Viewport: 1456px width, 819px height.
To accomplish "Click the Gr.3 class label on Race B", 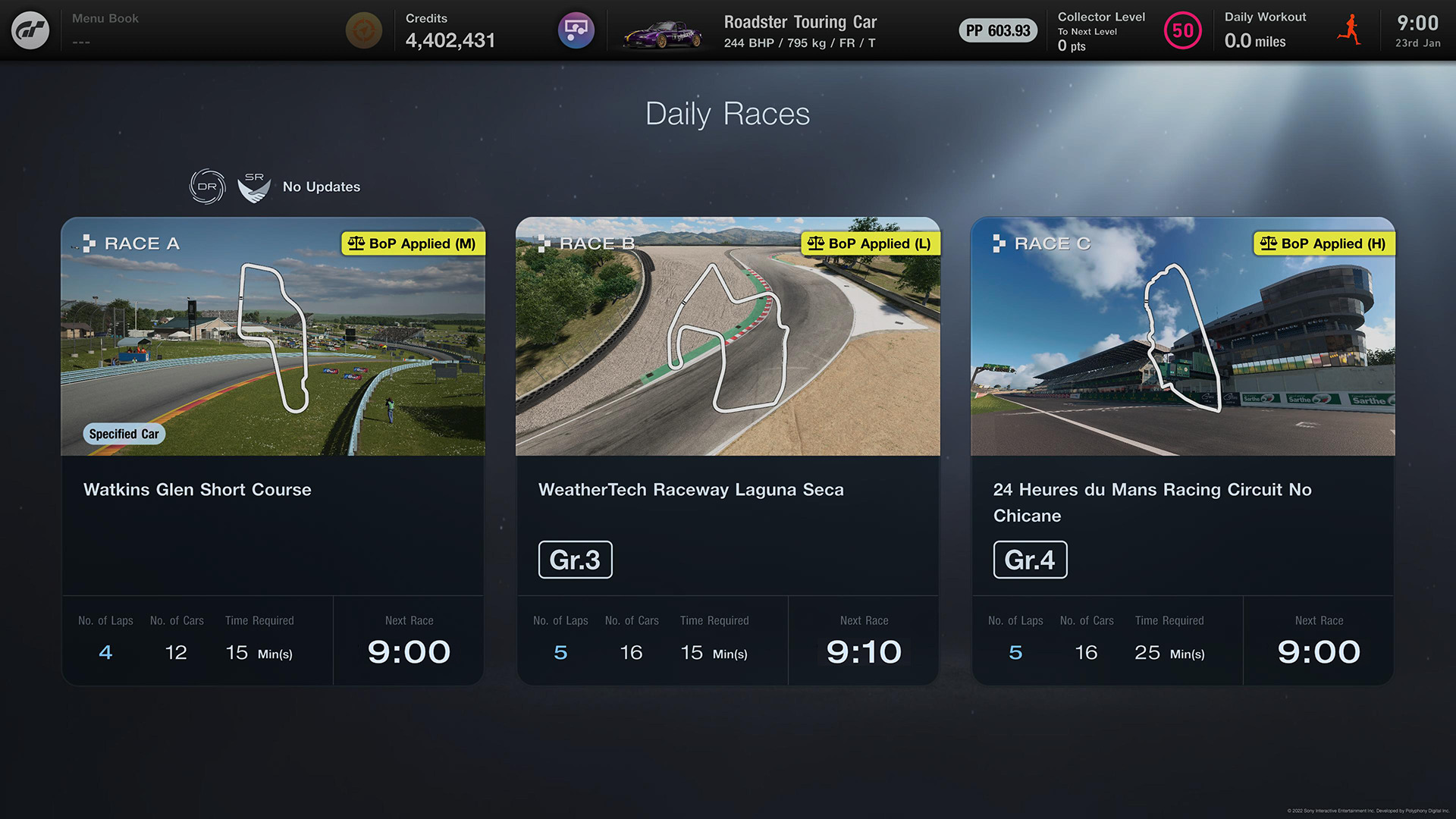I will pos(574,560).
